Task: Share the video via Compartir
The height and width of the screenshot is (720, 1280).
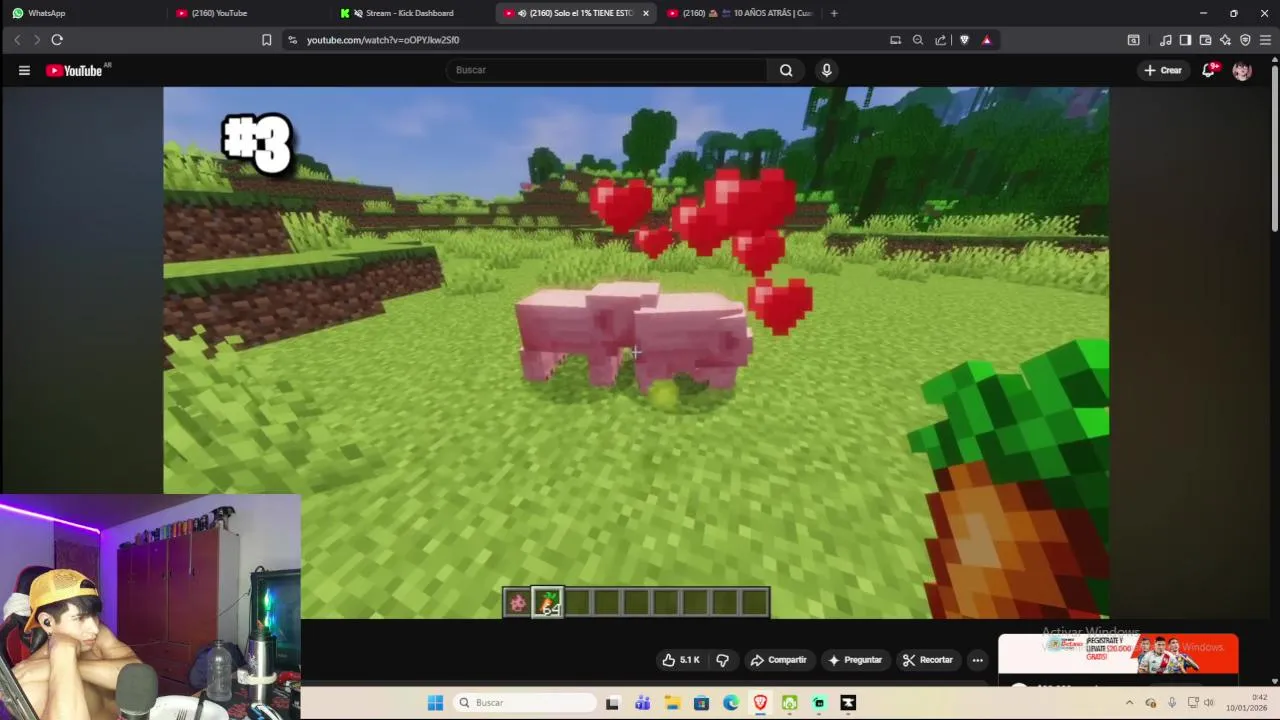Action: pyautogui.click(x=779, y=660)
